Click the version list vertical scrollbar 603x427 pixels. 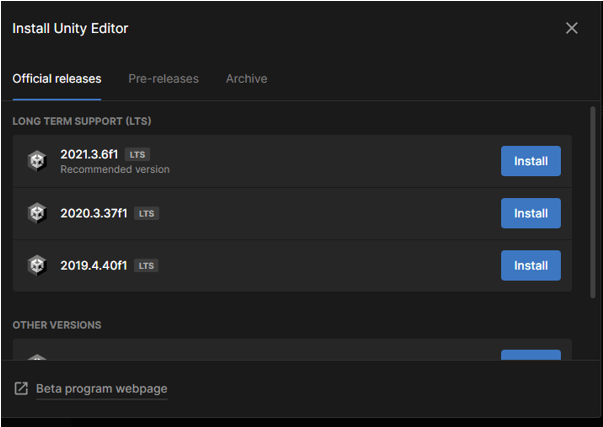pos(593,202)
